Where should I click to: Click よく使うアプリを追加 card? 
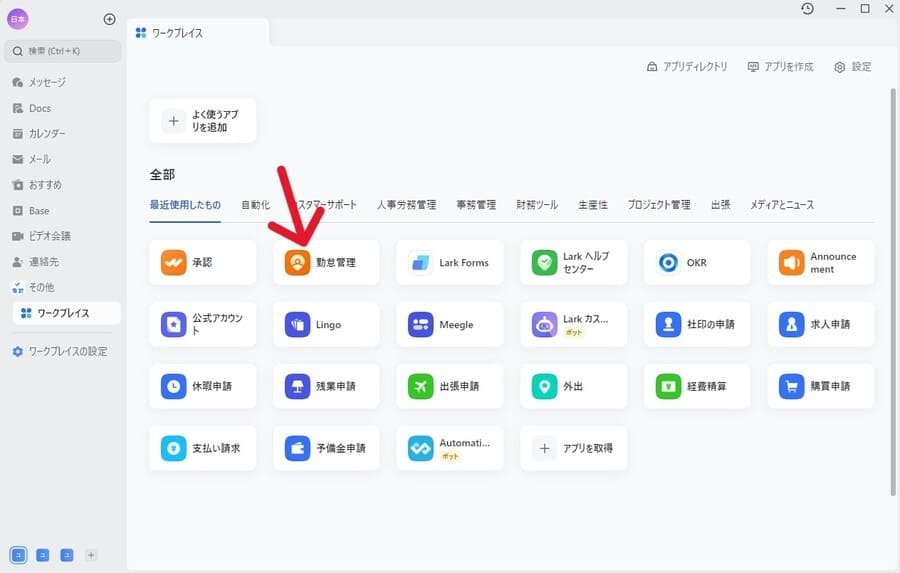203,121
